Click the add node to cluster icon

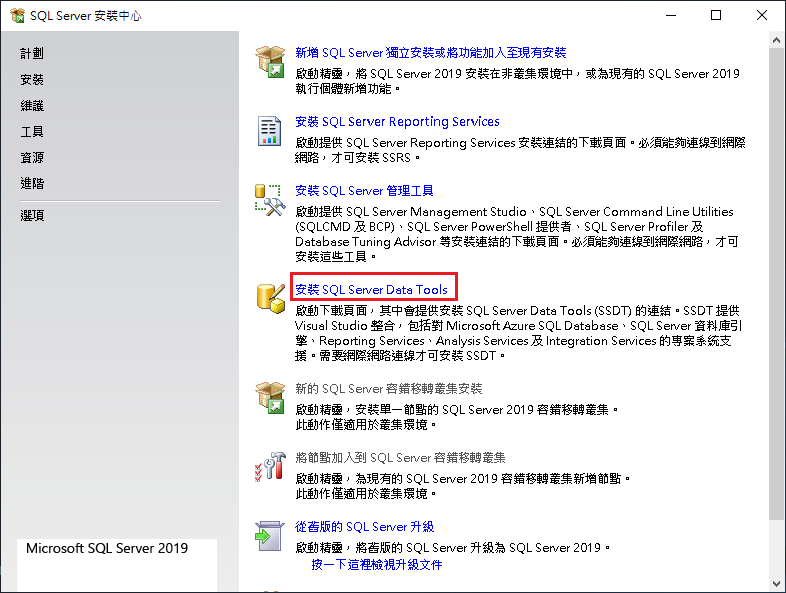270,466
